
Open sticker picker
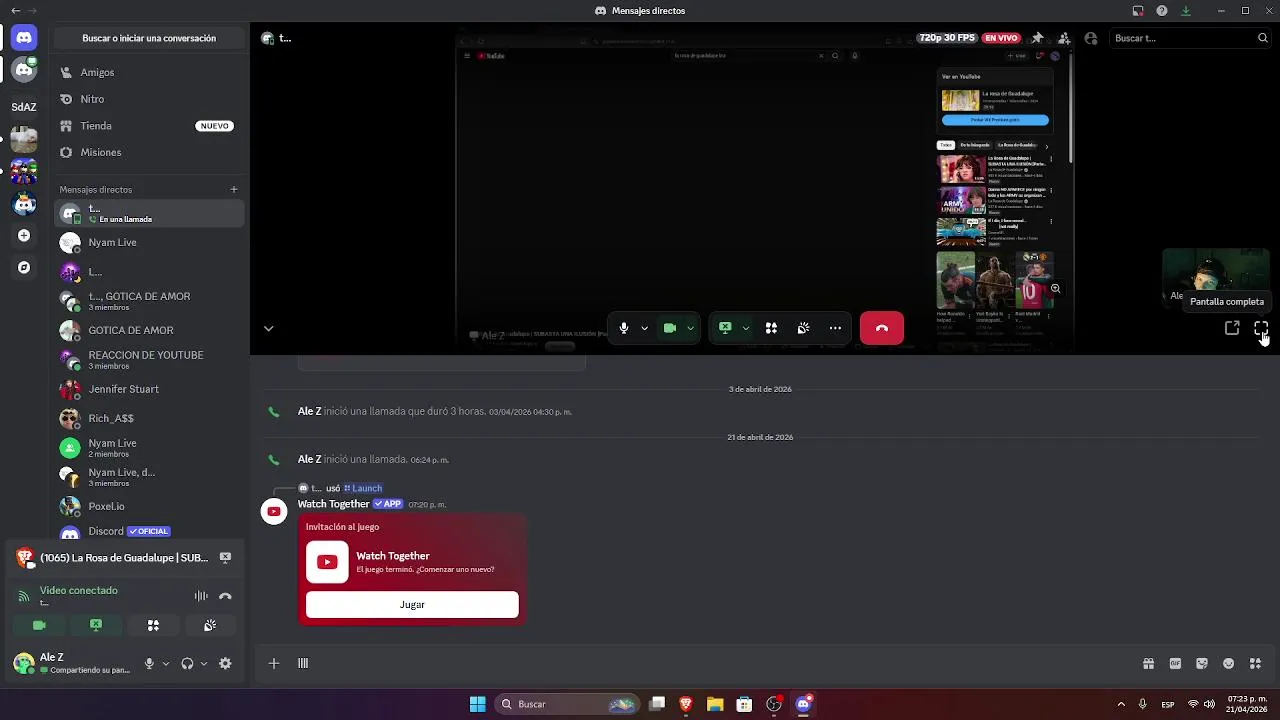pos(1202,663)
